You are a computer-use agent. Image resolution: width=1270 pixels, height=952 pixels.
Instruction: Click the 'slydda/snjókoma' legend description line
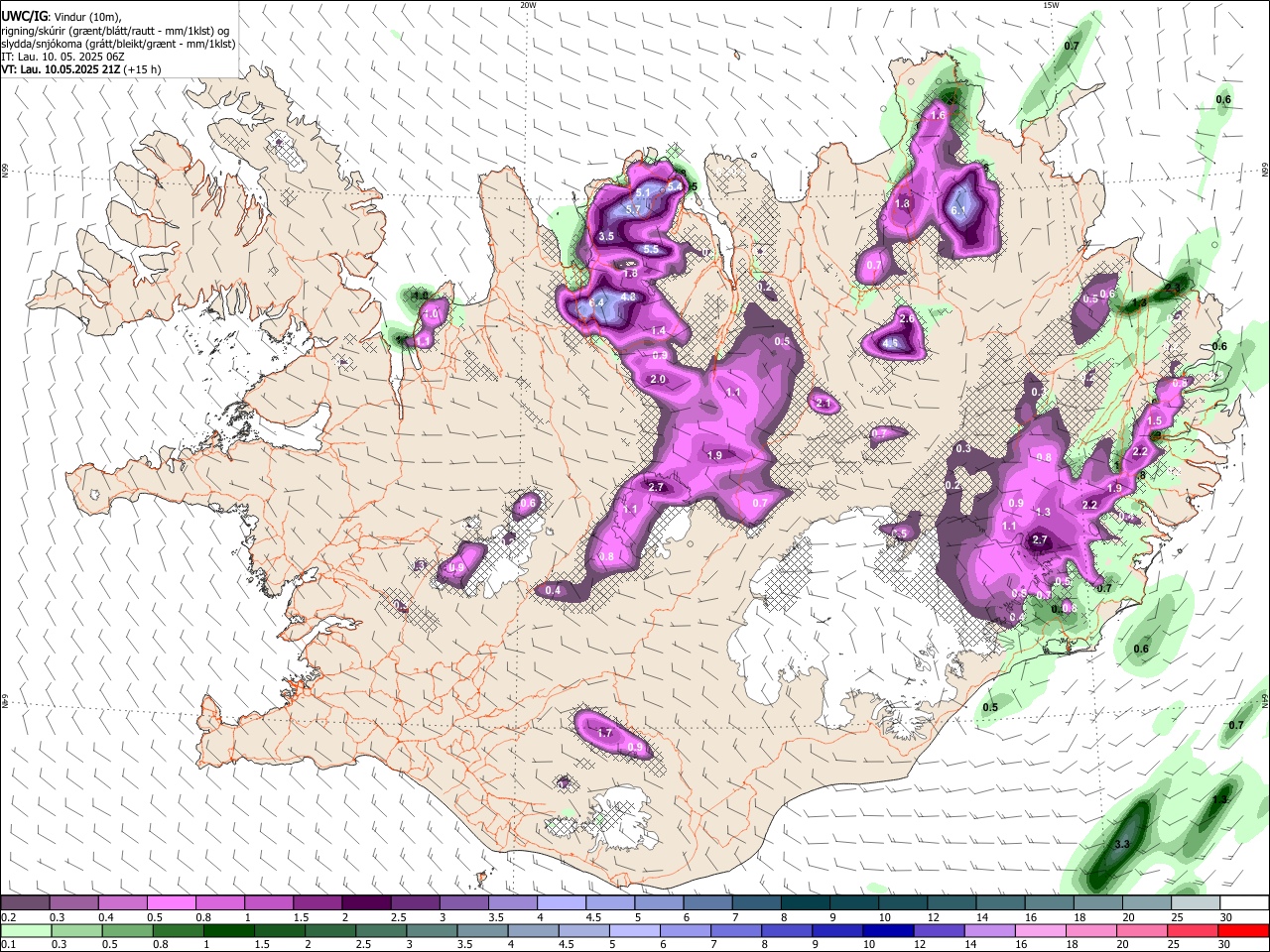pos(118,44)
